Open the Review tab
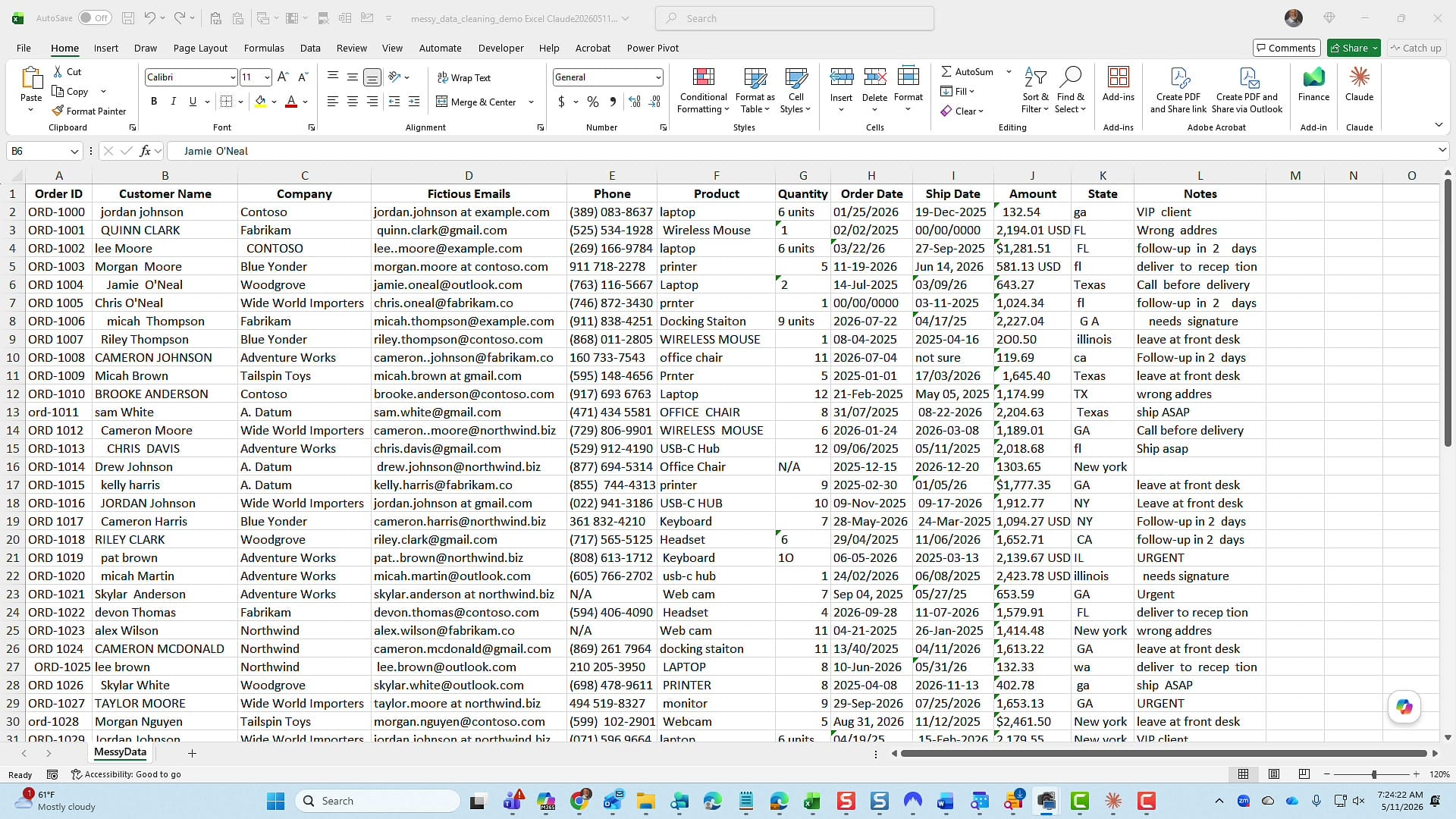This screenshot has width=1456, height=819. [x=352, y=48]
